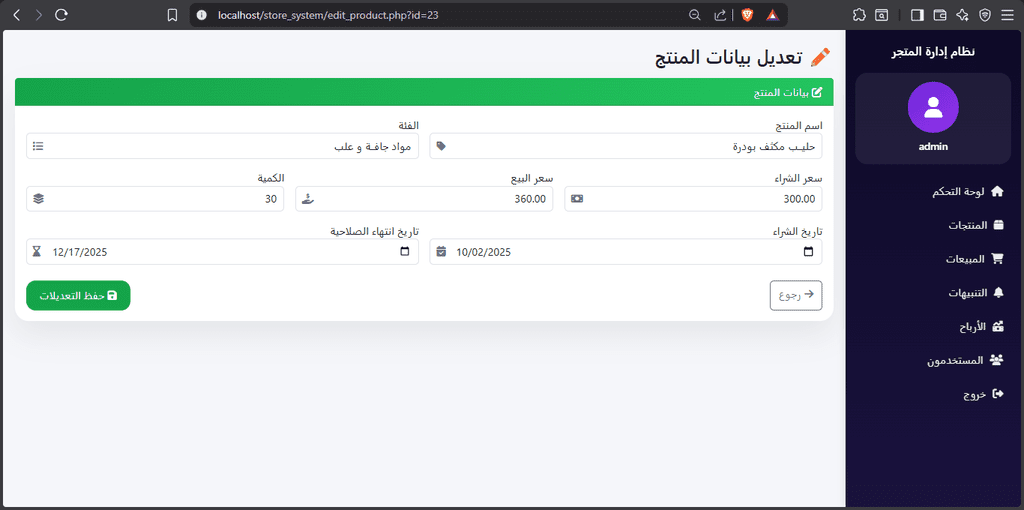Click the admin user avatar

tap(933, 108)
